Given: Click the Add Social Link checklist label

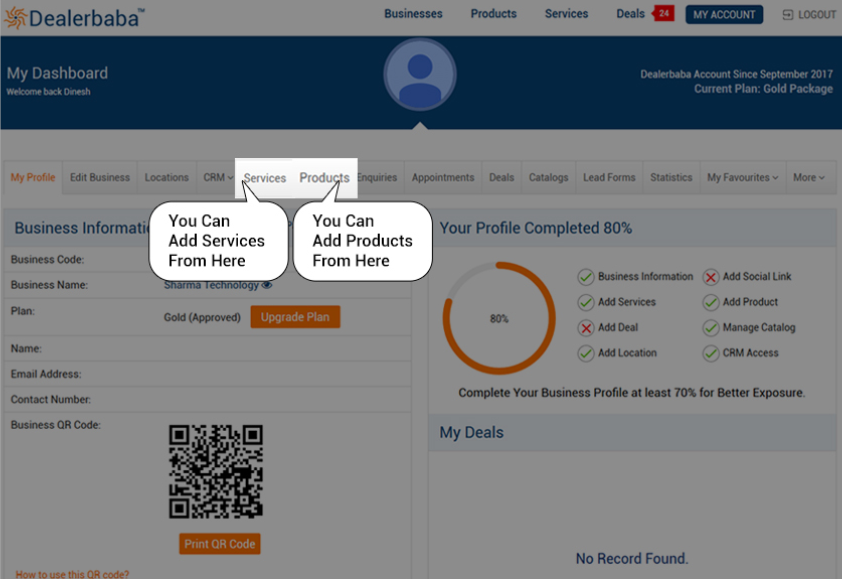Looking at the screenshot, I should click(757, 276).
